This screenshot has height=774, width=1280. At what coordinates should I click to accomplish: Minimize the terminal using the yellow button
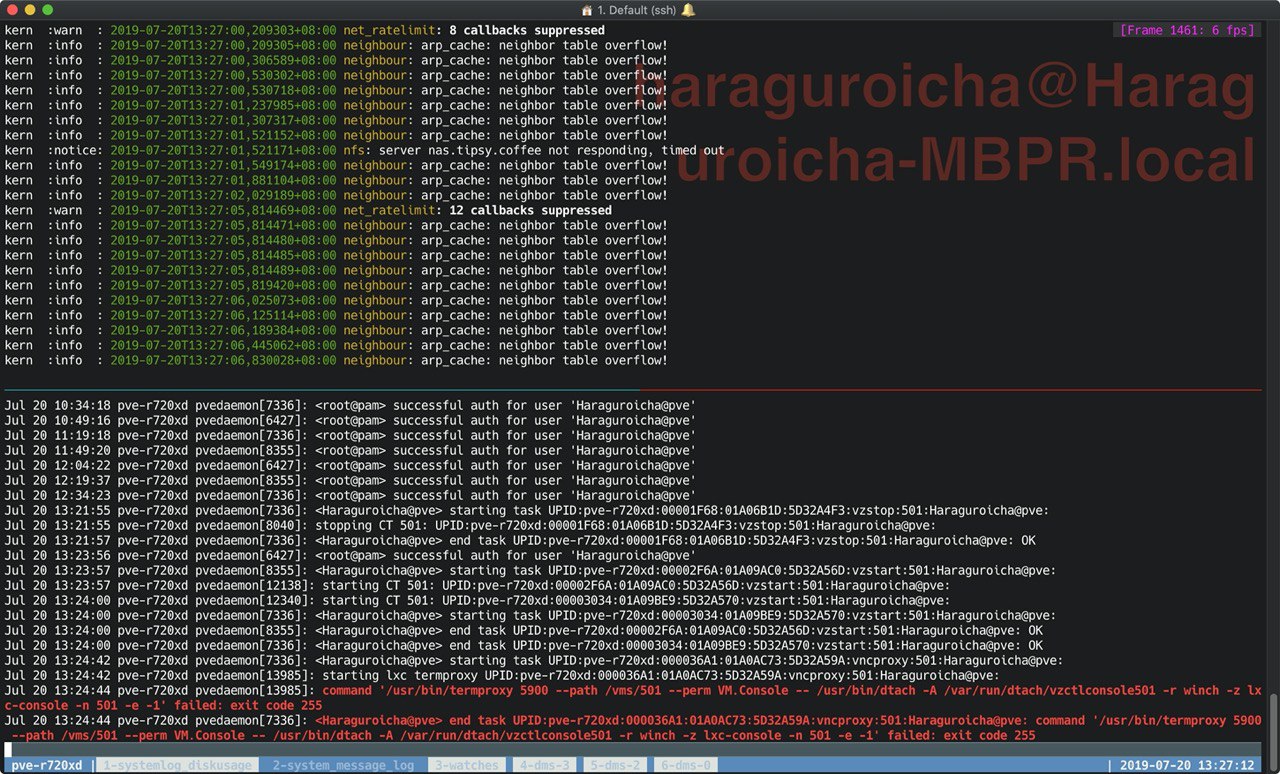(29, 9)
